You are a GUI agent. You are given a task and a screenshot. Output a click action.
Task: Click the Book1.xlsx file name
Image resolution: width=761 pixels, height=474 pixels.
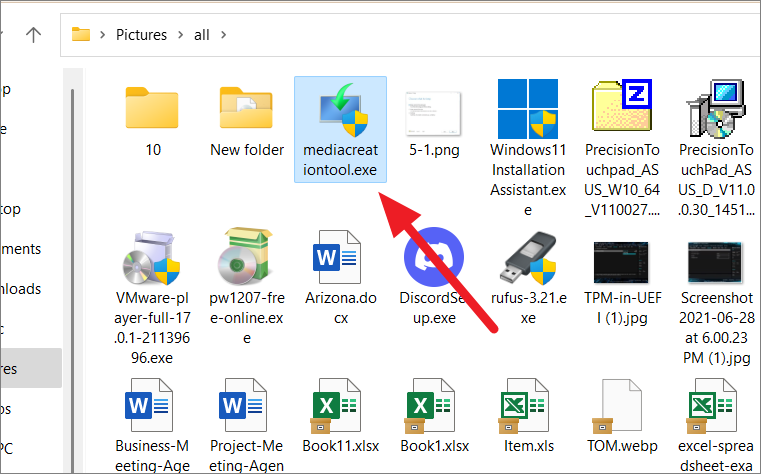tap(434, 446)
